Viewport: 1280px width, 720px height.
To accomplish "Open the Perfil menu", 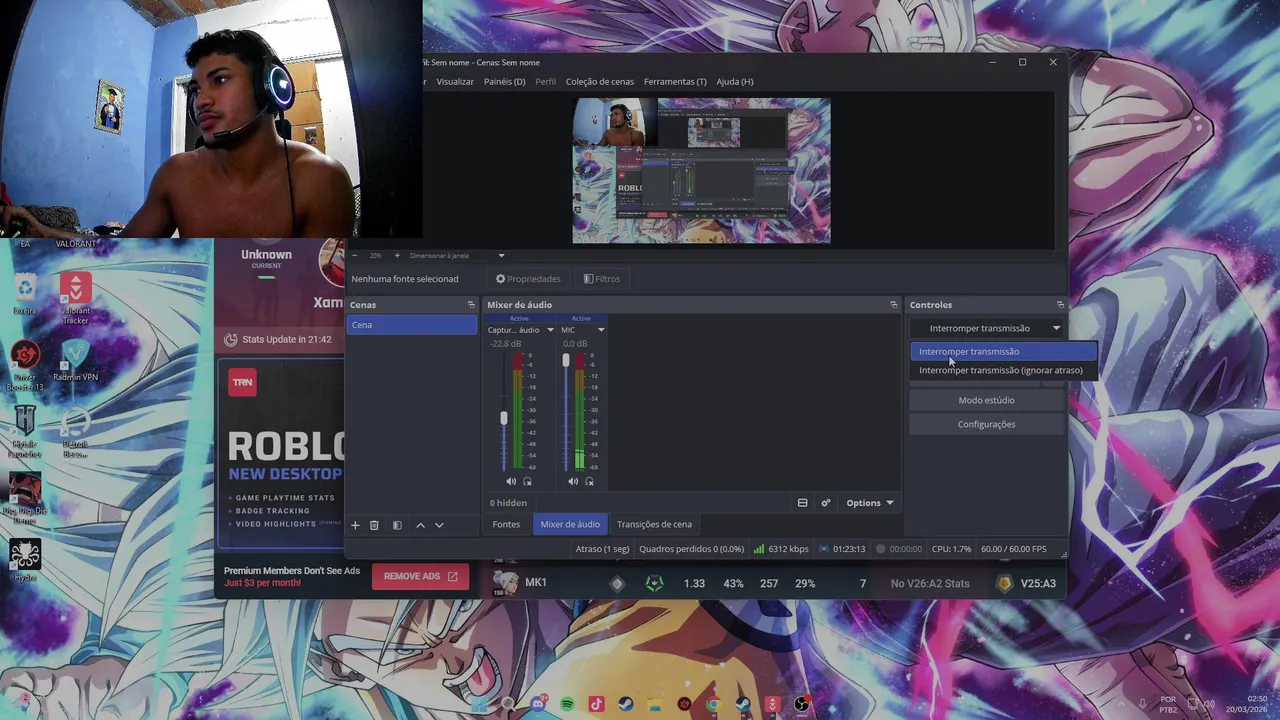I will click(x=545, y=82).
